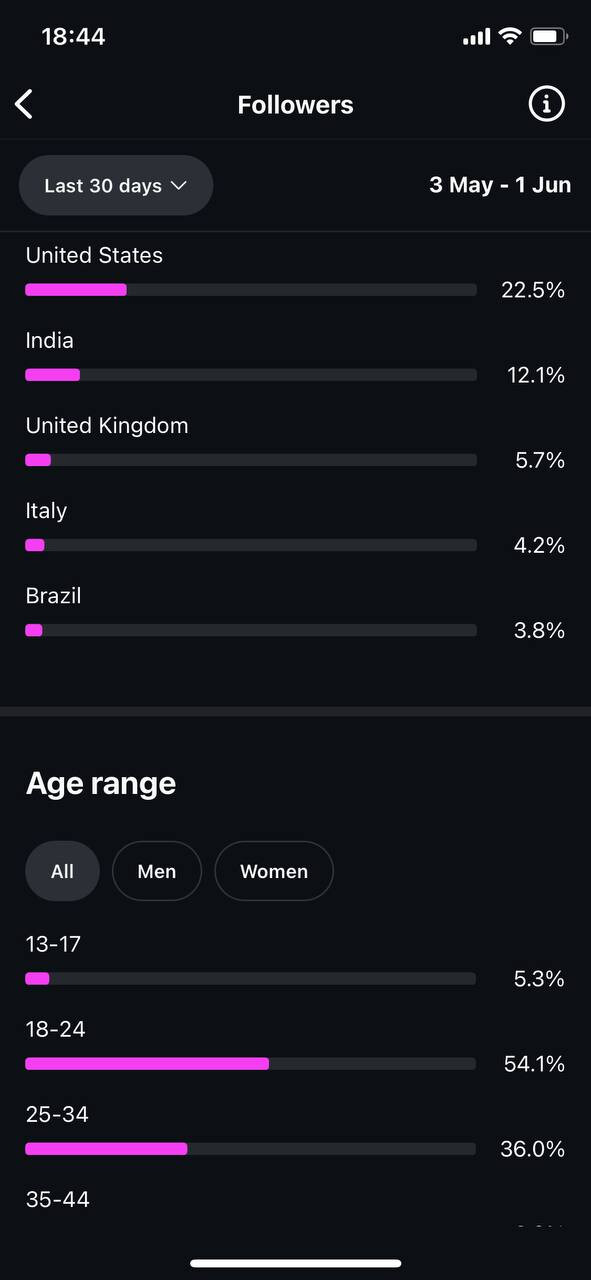Tap the India percentage bar

pyautogui.click(x=251, y=375)
